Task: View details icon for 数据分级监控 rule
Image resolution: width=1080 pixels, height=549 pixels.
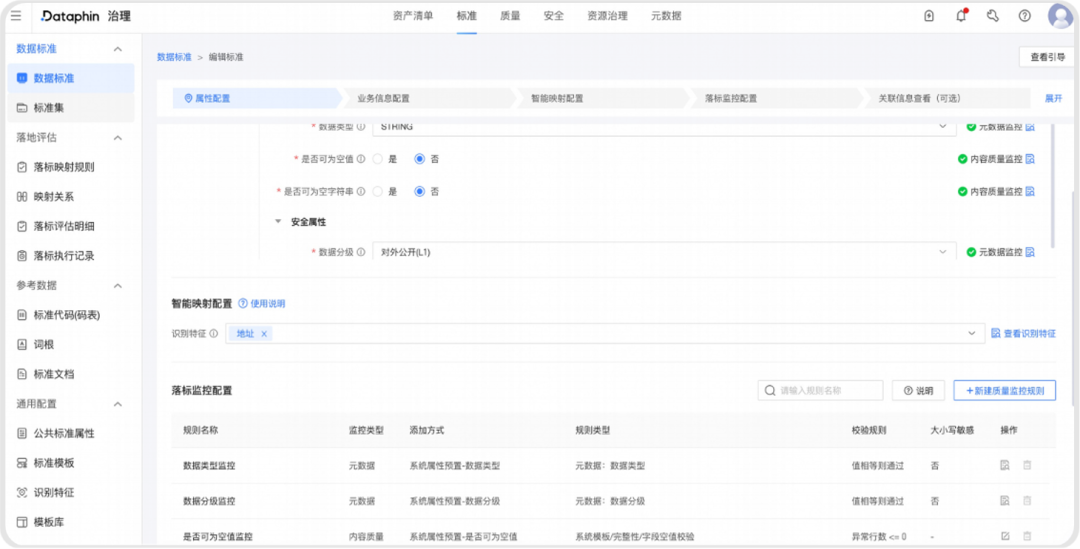Action: coord(1005,500)
